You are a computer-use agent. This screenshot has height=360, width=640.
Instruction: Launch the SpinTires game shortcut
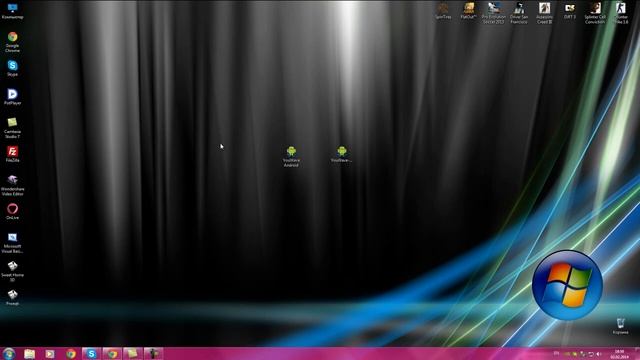click(x=443, y=11)
